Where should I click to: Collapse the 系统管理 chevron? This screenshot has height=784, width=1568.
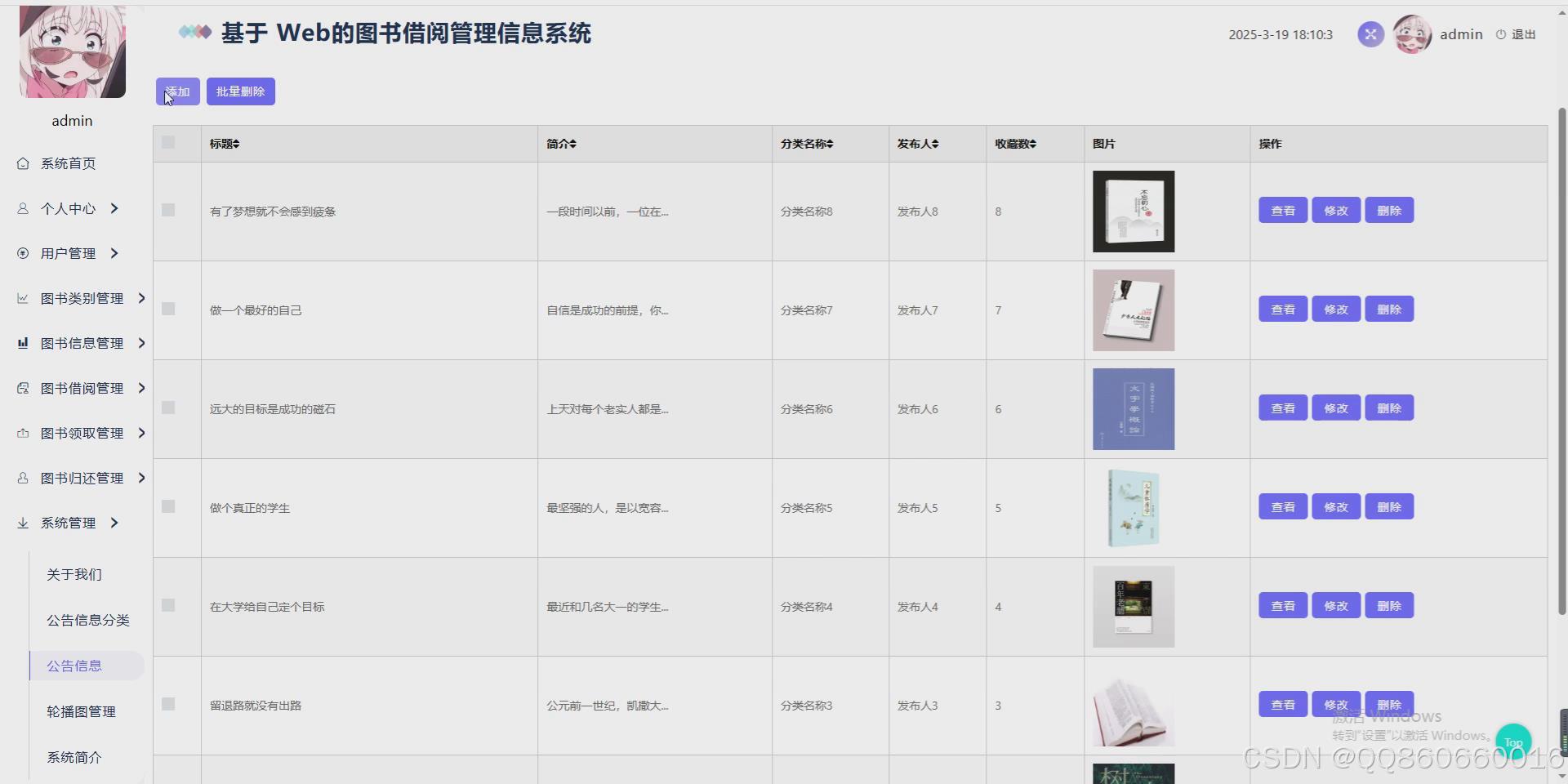(114, 523)
